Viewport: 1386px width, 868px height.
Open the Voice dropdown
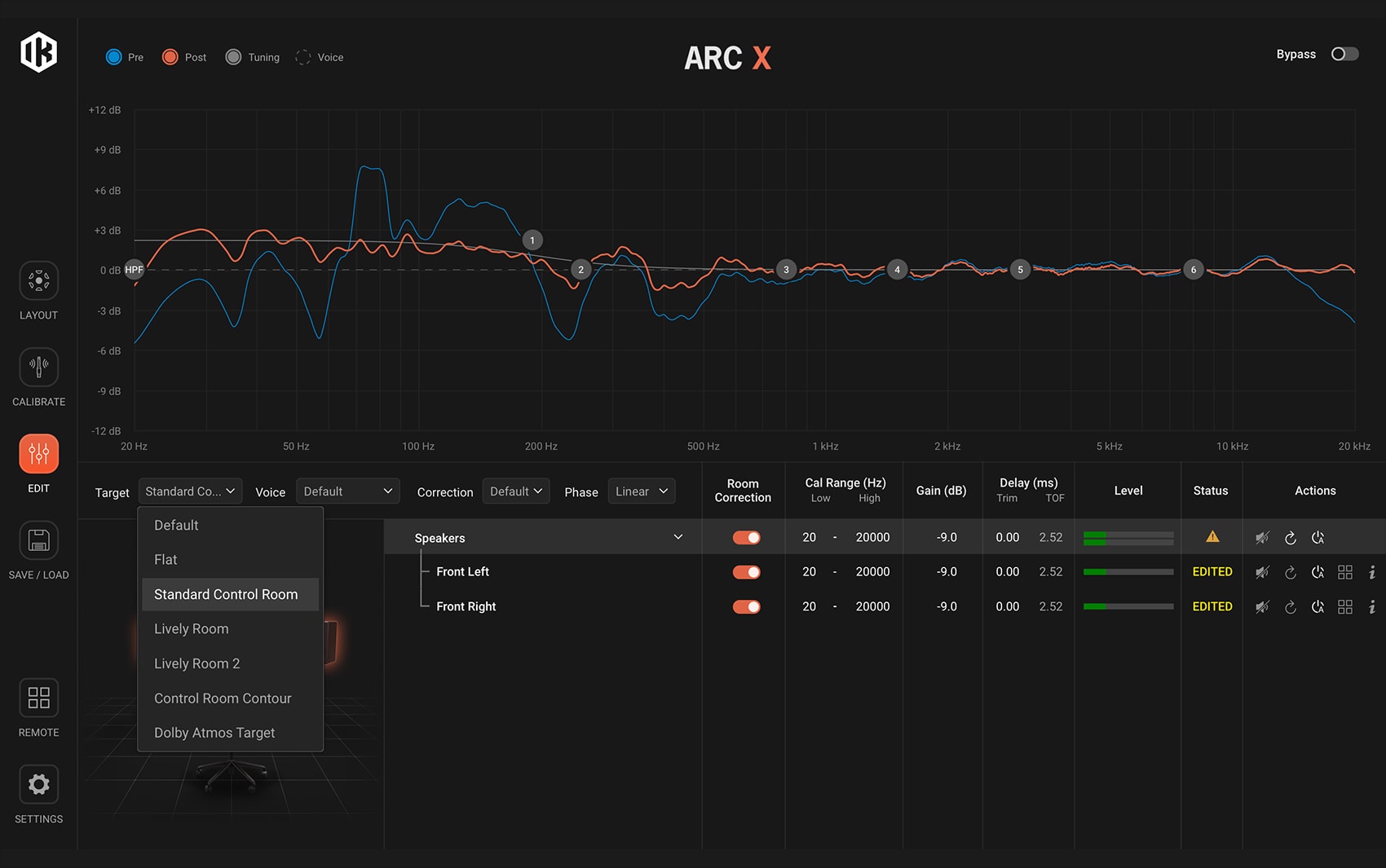(x=347, y=491)
